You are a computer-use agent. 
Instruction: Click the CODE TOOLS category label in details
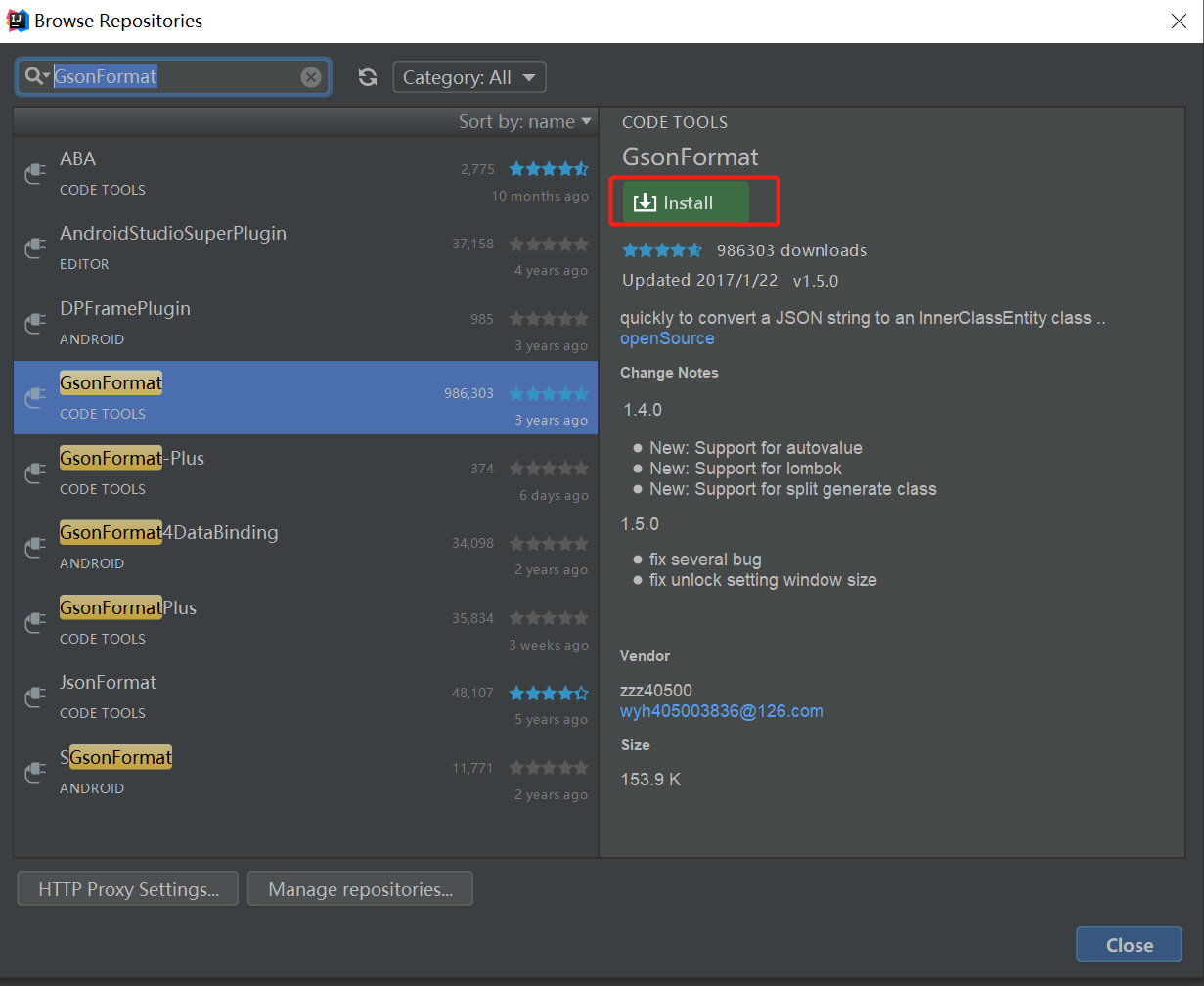coord(675,122)
